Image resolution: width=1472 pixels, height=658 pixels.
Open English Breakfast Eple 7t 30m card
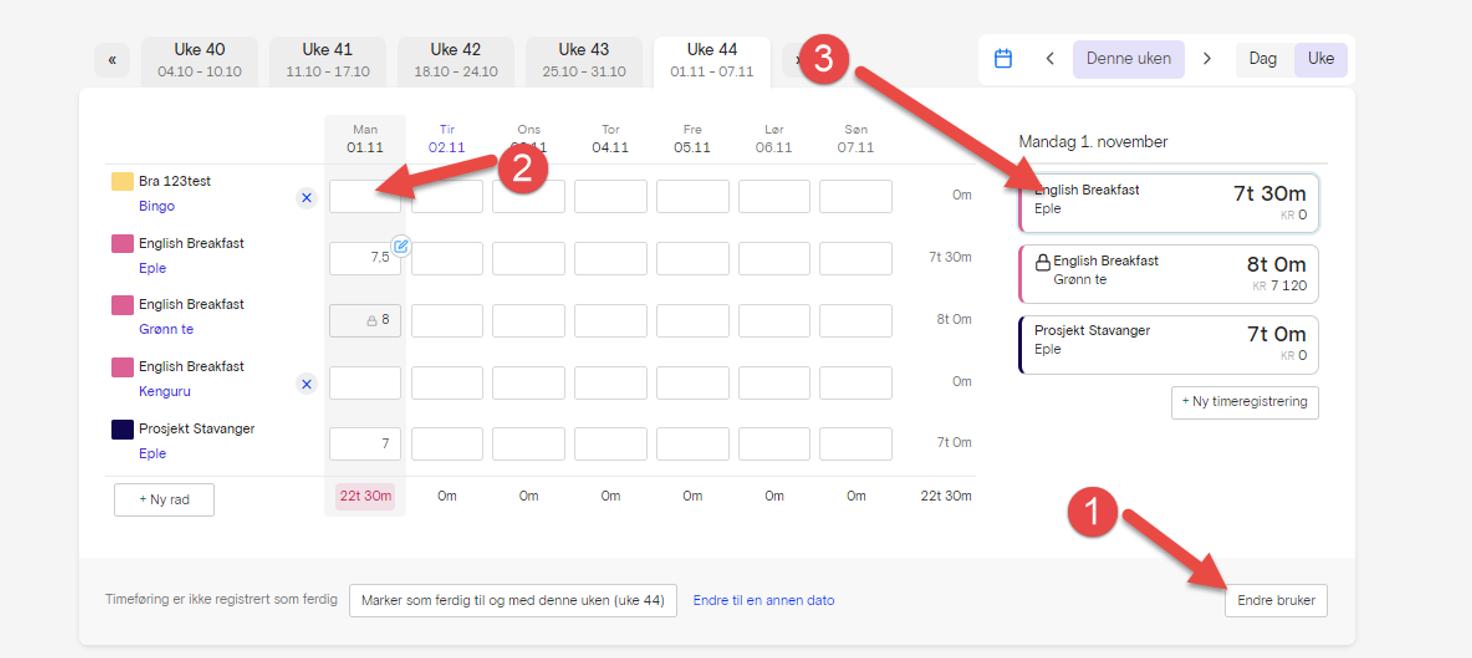[1168, 203]
